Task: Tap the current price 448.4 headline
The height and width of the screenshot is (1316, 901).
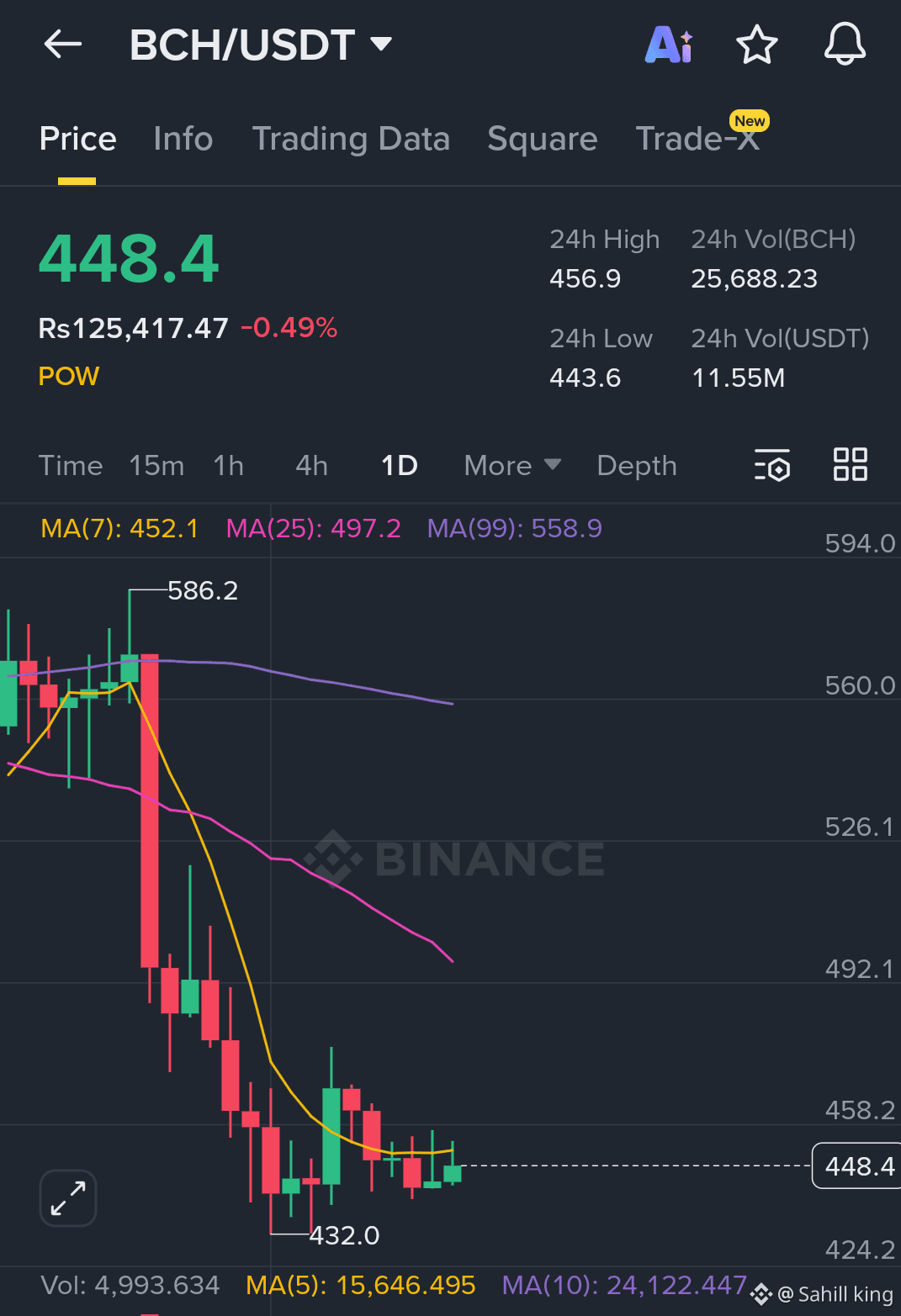Action: 129,258
